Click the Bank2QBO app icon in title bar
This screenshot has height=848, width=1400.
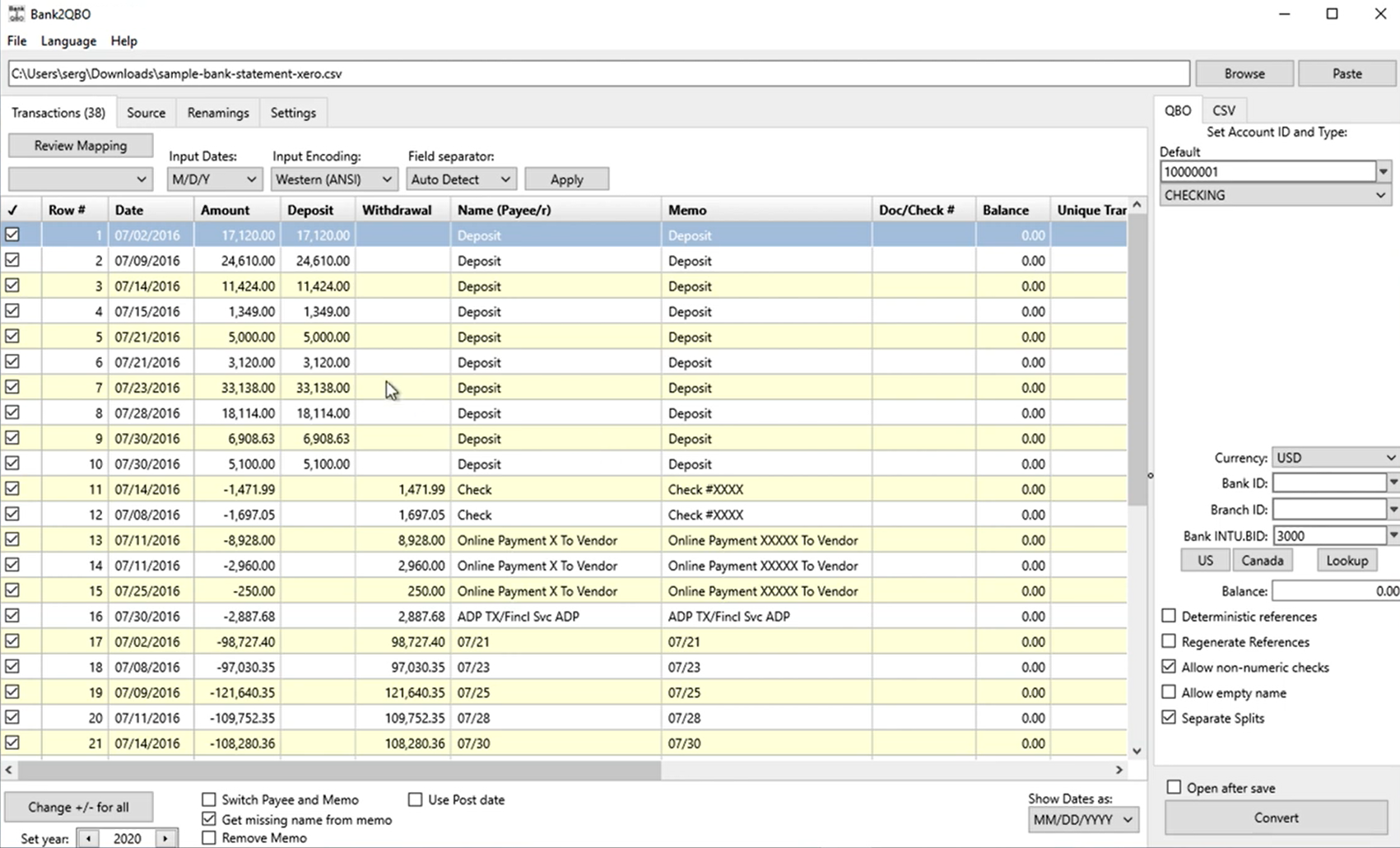(x=16, y=13)
